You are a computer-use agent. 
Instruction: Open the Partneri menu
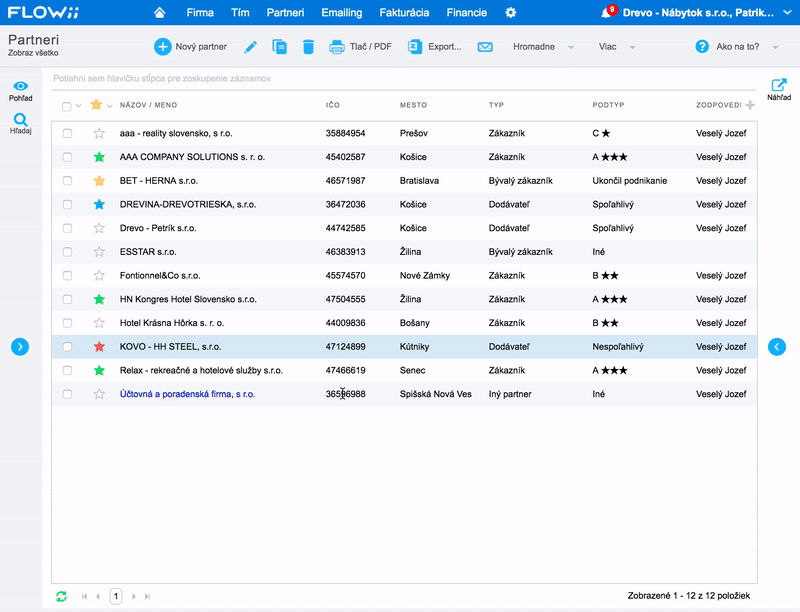(x=285, y=13)
